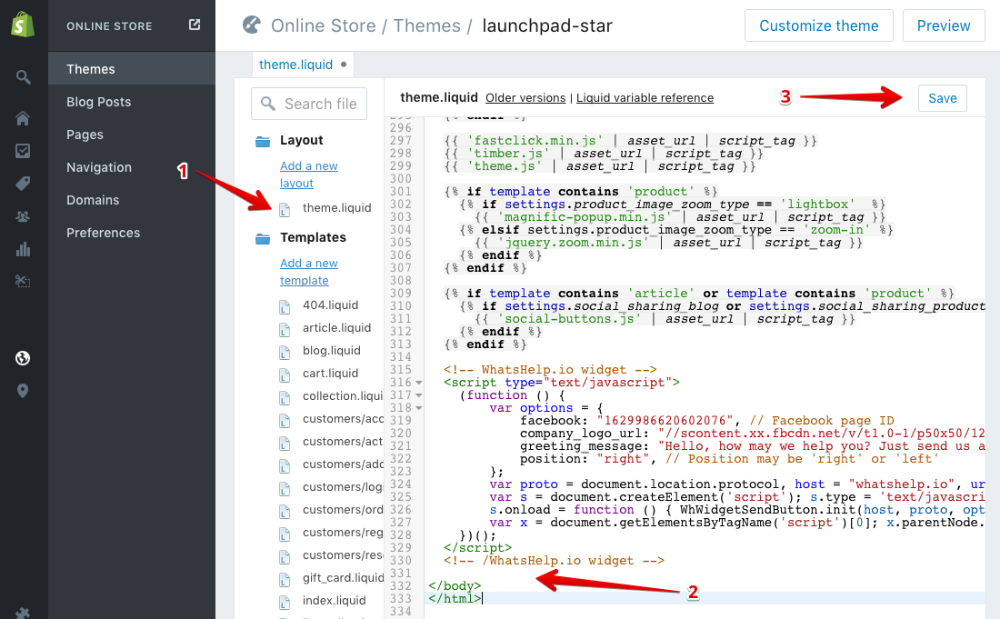Image resolution: width=1000 pixels, height=619 pixels.
Task: Open the search magnifier in the sidebar
Action: (23, 78)
